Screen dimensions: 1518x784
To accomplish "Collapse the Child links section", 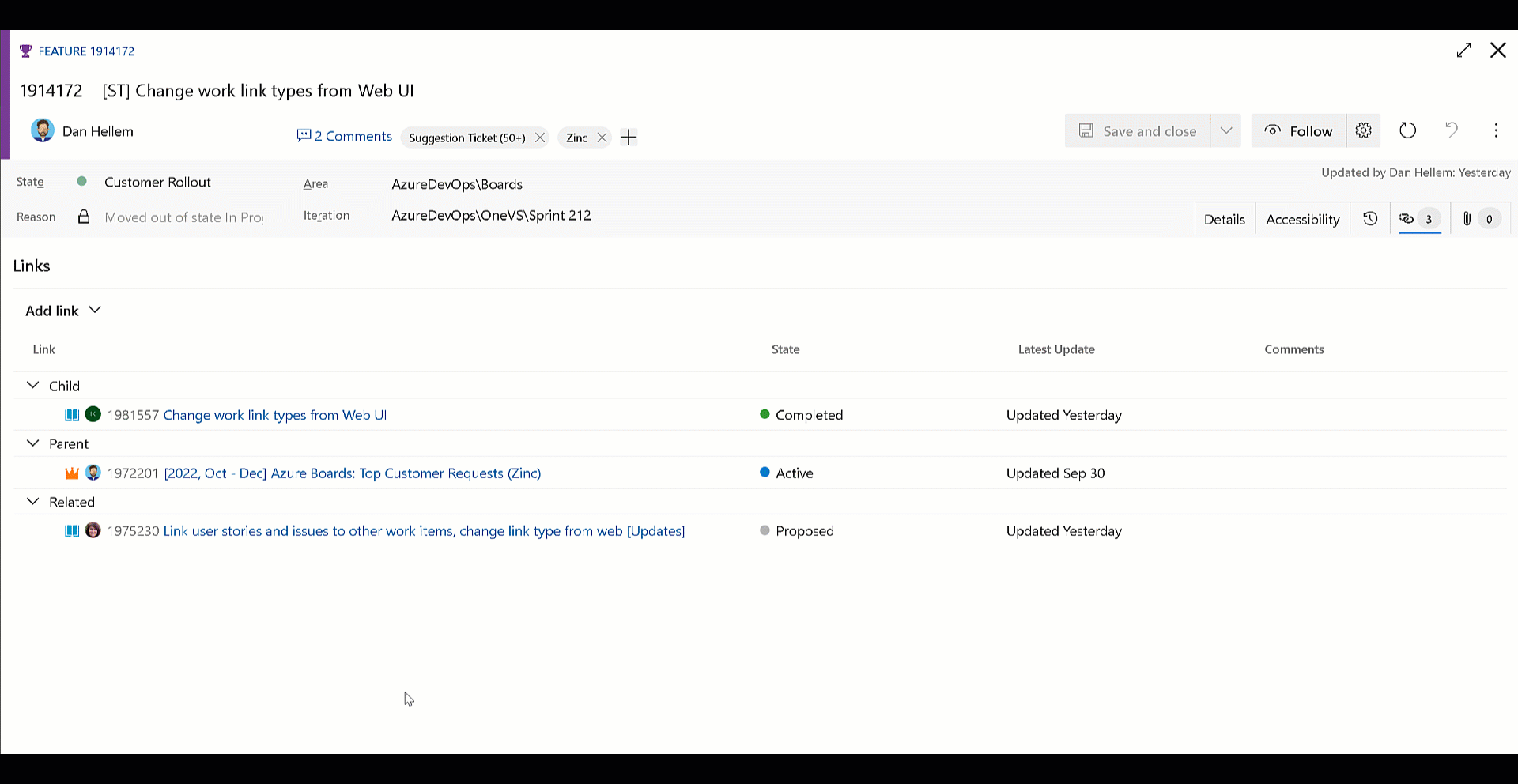I will pyautogui.click(x=32, y=385).
